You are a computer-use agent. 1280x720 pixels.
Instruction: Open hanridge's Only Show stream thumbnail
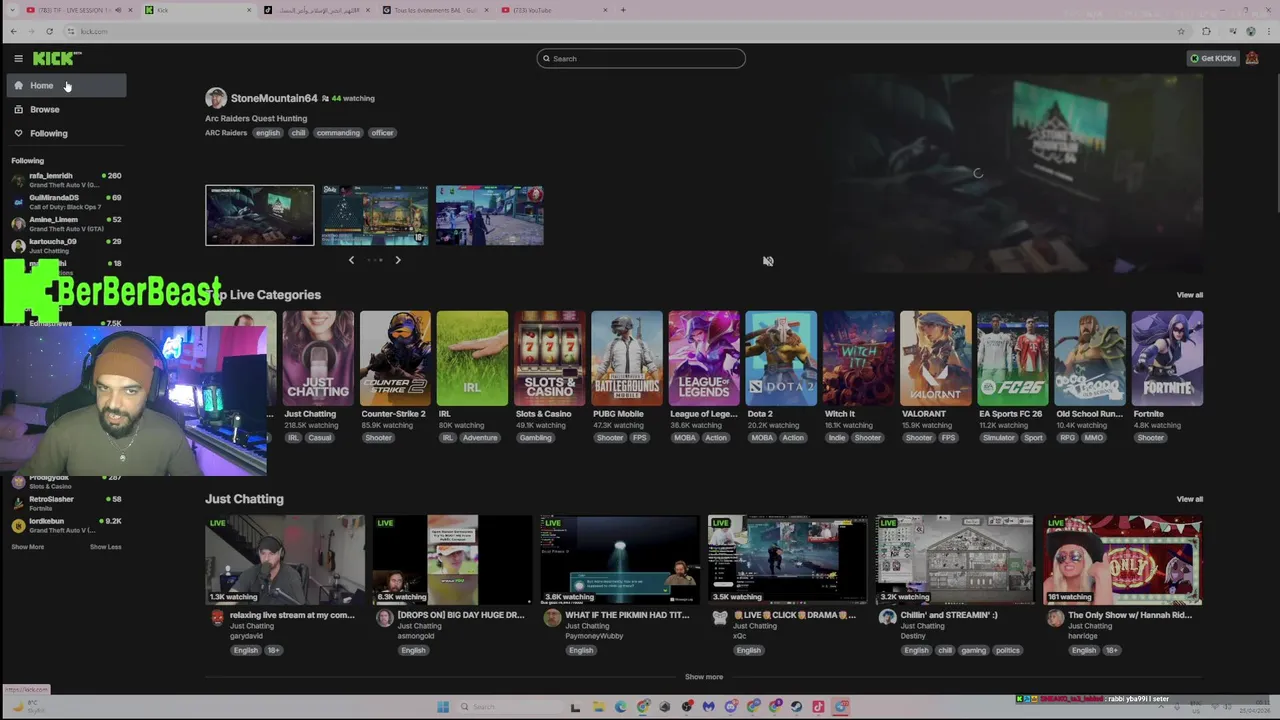[x=1123, y=560]
